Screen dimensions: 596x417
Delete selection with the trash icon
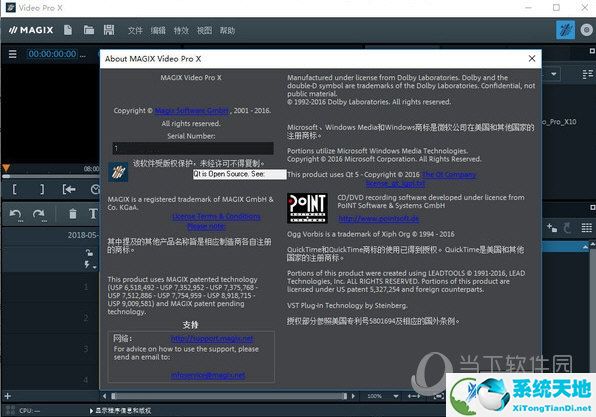click(73, 214)
